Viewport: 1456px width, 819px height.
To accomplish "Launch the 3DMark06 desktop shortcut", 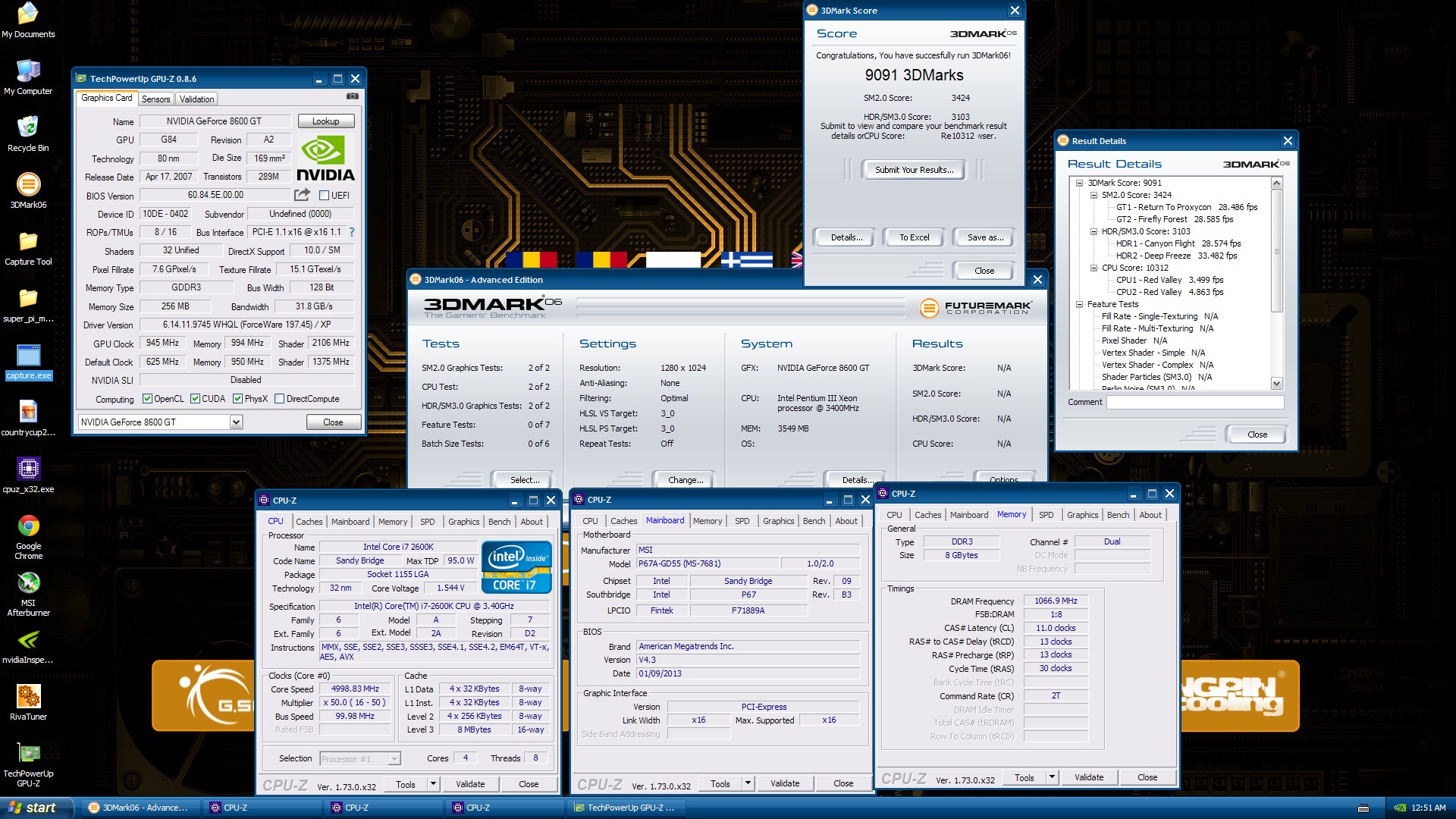I will (28, 191).
